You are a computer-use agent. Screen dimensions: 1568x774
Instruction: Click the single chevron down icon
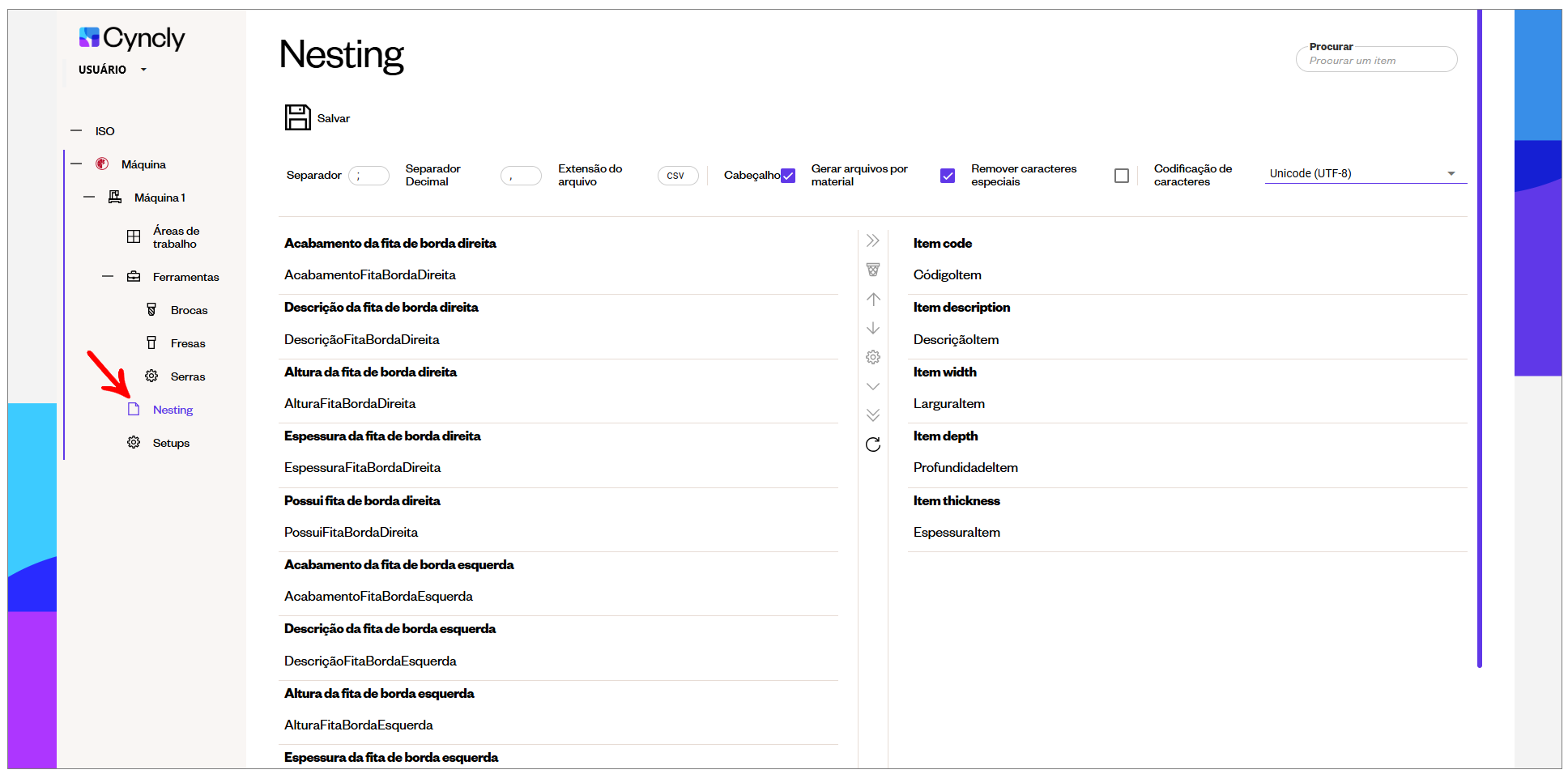[x=873, y=386]
